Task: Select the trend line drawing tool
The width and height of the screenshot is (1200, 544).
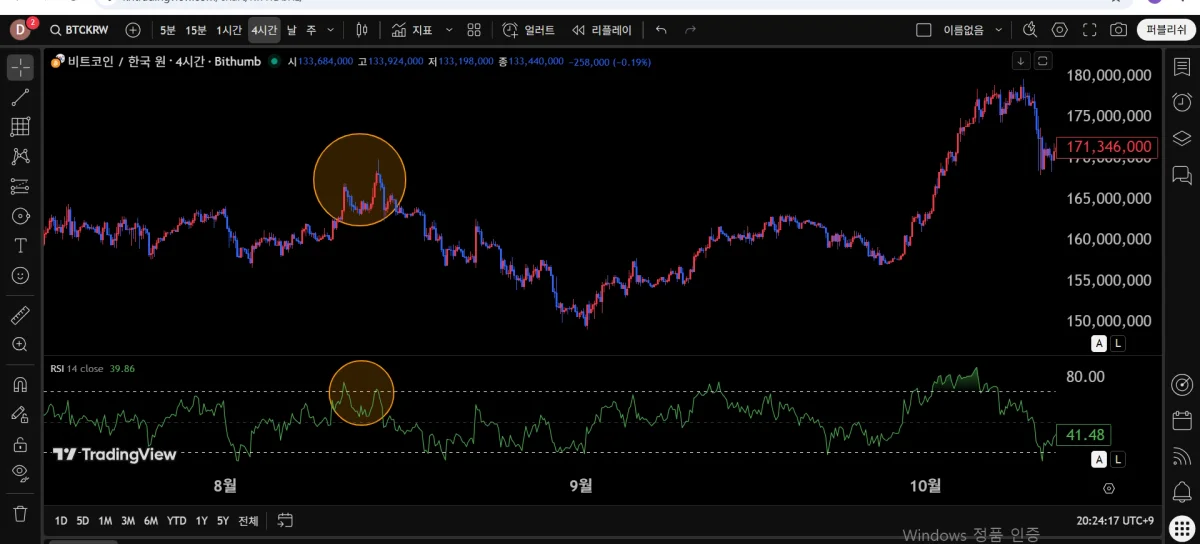Action: click(x=20, y=97)
